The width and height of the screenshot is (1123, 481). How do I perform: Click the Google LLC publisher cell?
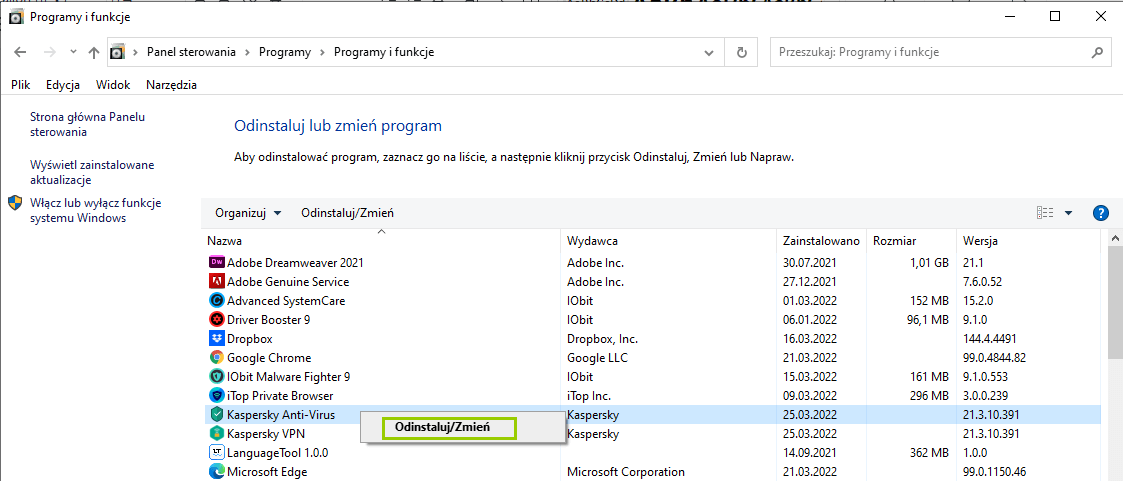point(595,357)
